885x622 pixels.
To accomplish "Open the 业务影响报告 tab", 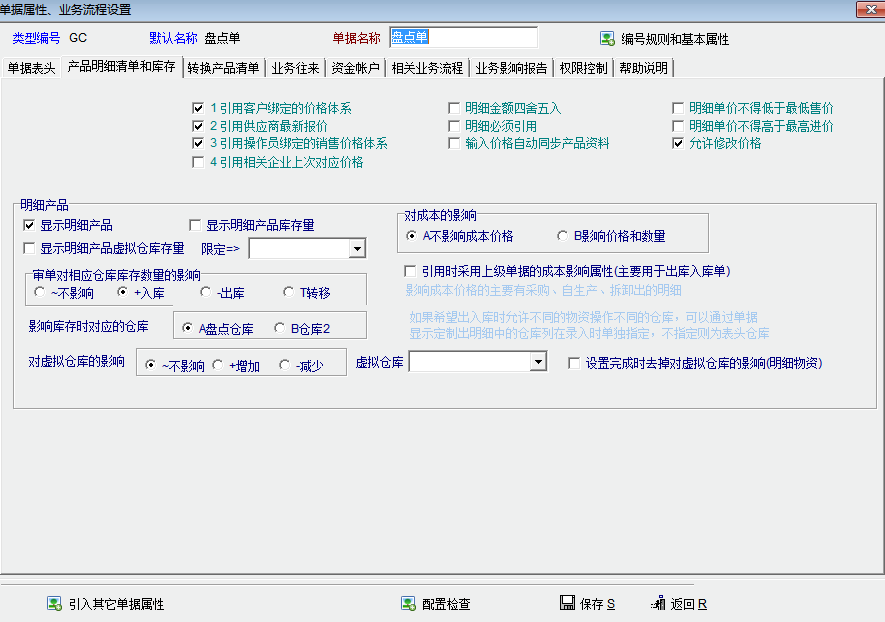I will 511,69.
